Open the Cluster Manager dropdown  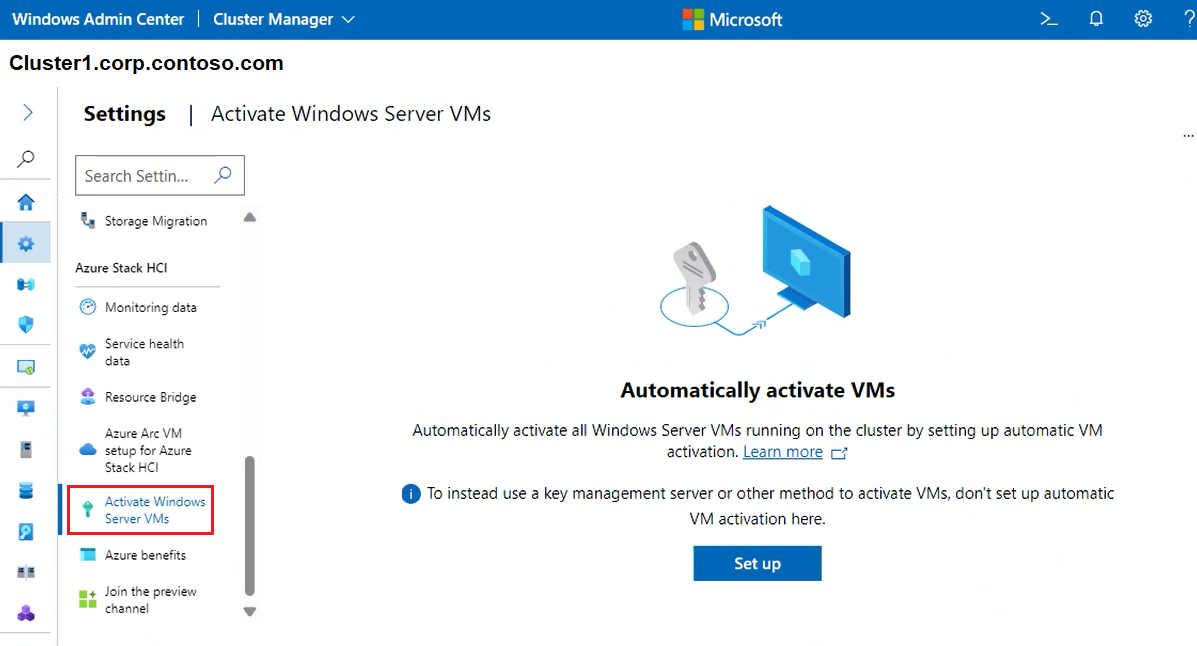[283, 18]
